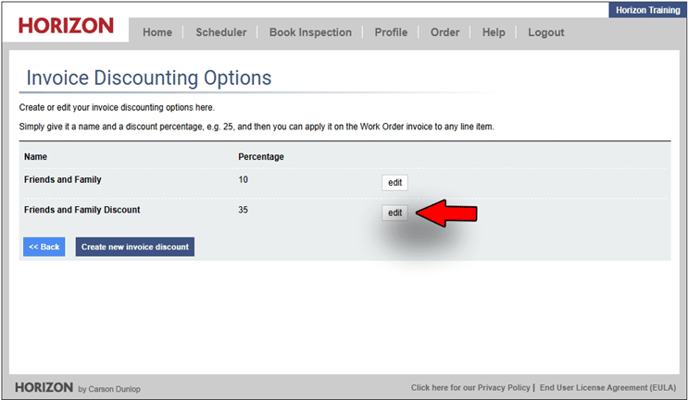Open the Privacy Policy link in the footer

pyautogui.click(x=469, y=387)
